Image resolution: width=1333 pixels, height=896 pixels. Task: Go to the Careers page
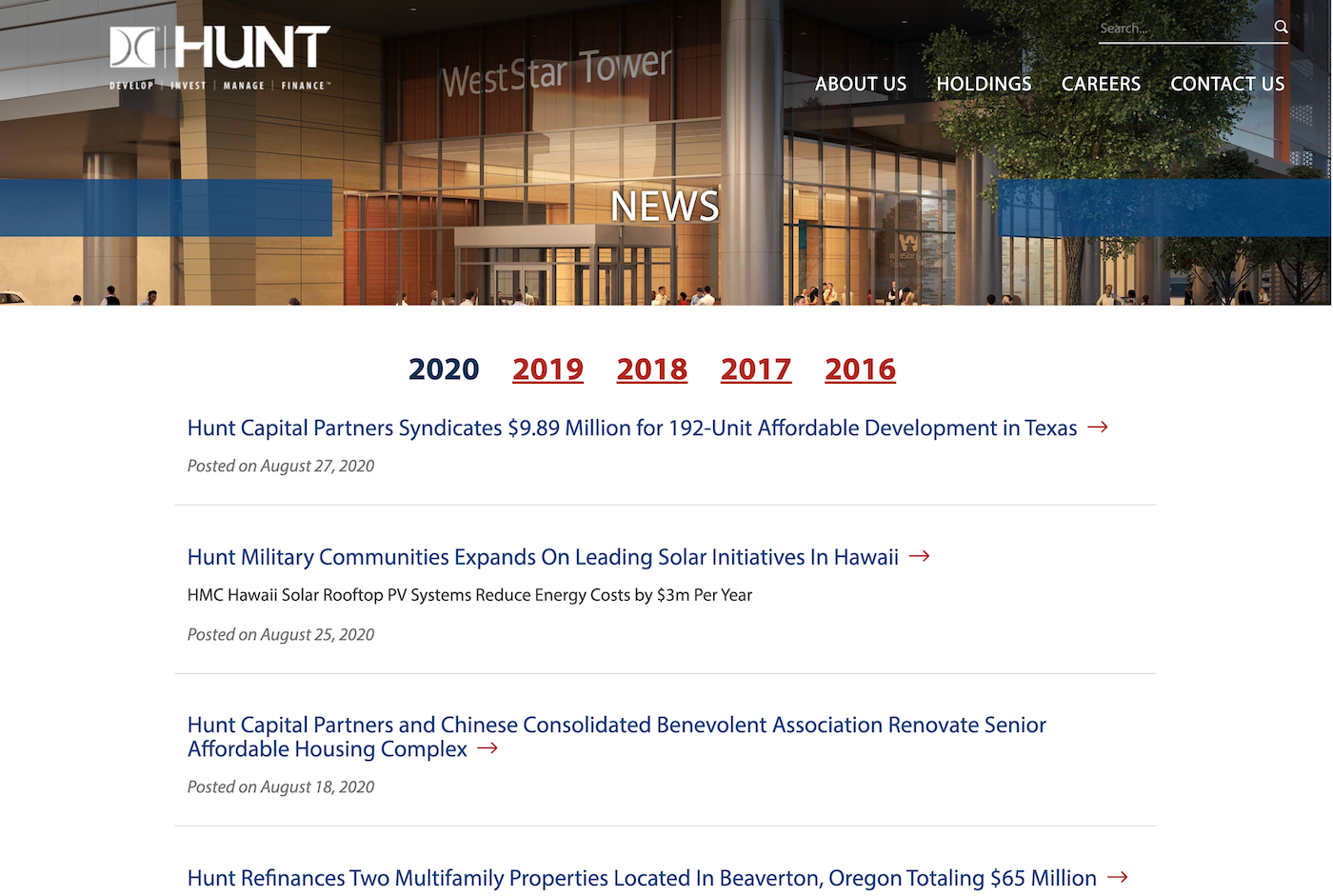(x=1101, y=84)
